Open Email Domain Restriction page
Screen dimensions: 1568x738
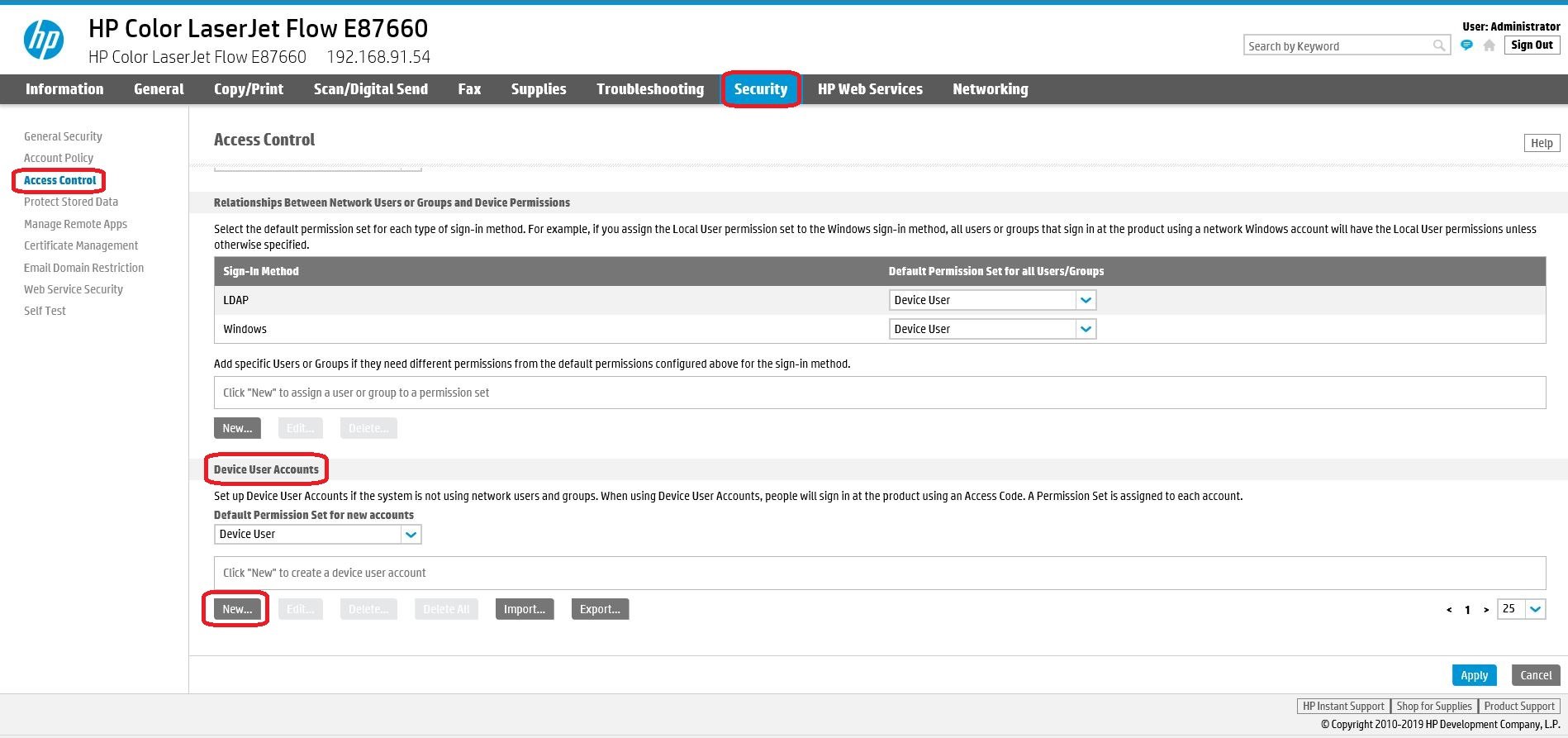click(83, 268)
